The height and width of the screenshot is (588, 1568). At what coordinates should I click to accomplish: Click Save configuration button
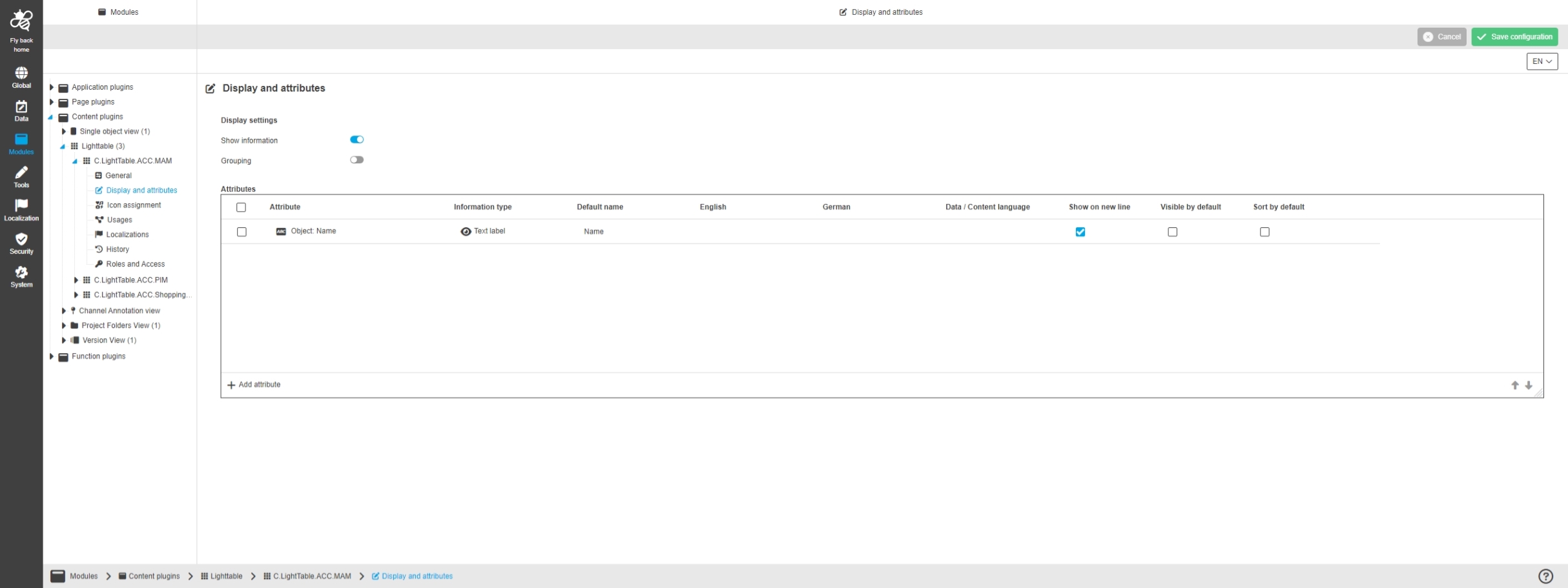point(1514,37)
